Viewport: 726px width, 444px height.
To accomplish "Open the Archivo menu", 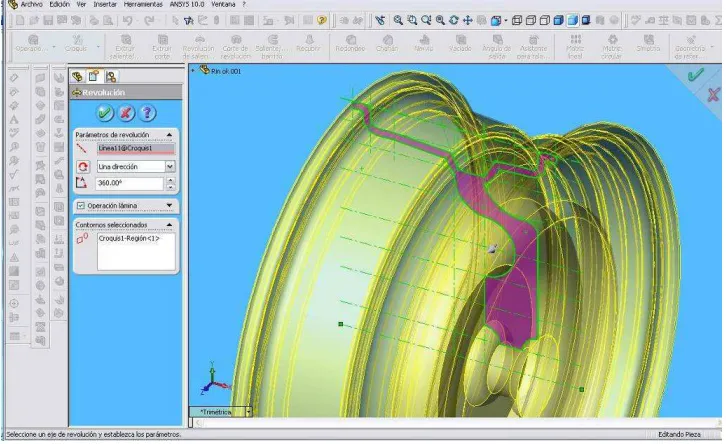I will 31,4.
